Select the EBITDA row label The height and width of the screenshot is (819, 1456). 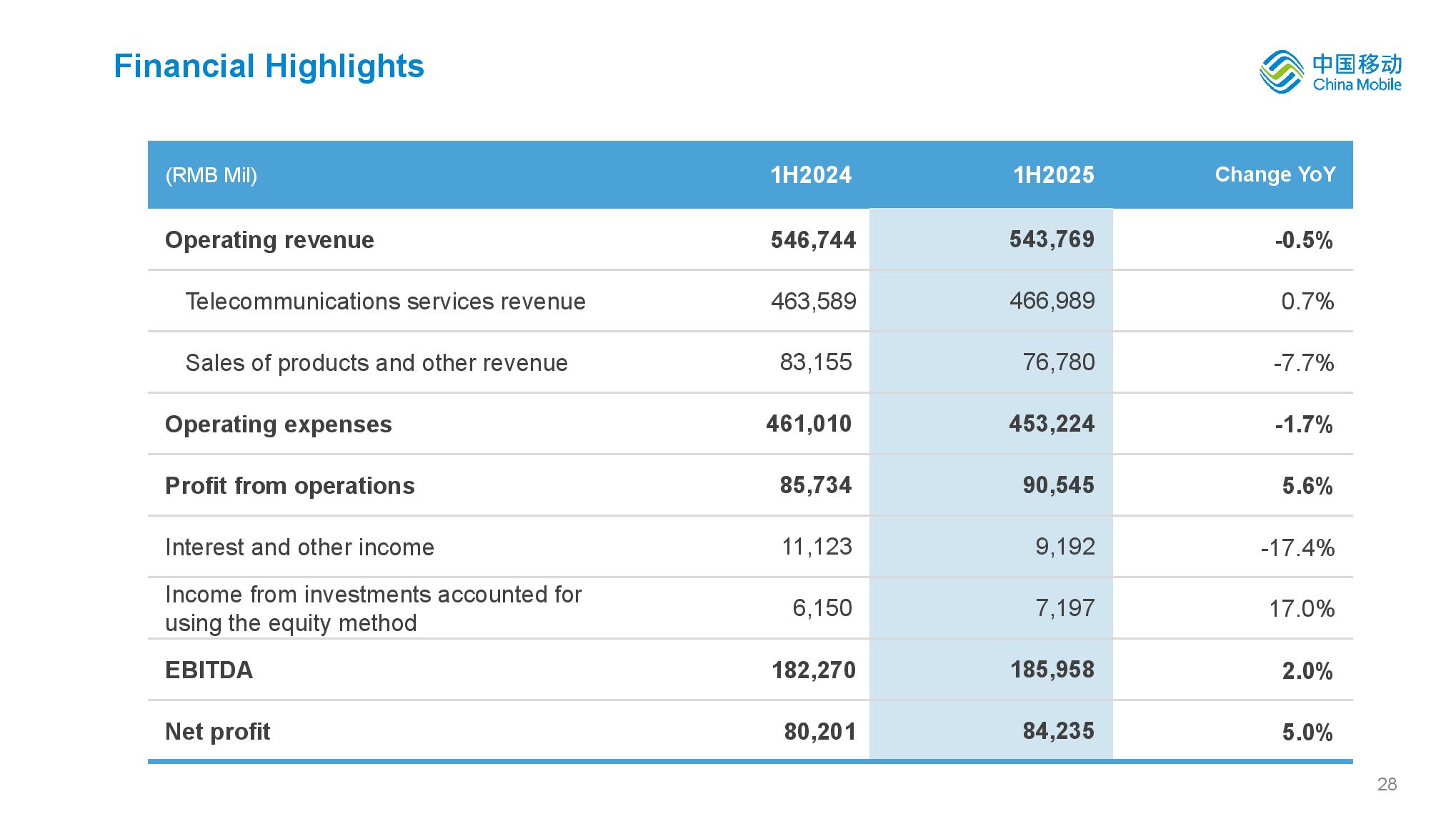point(209,670)
